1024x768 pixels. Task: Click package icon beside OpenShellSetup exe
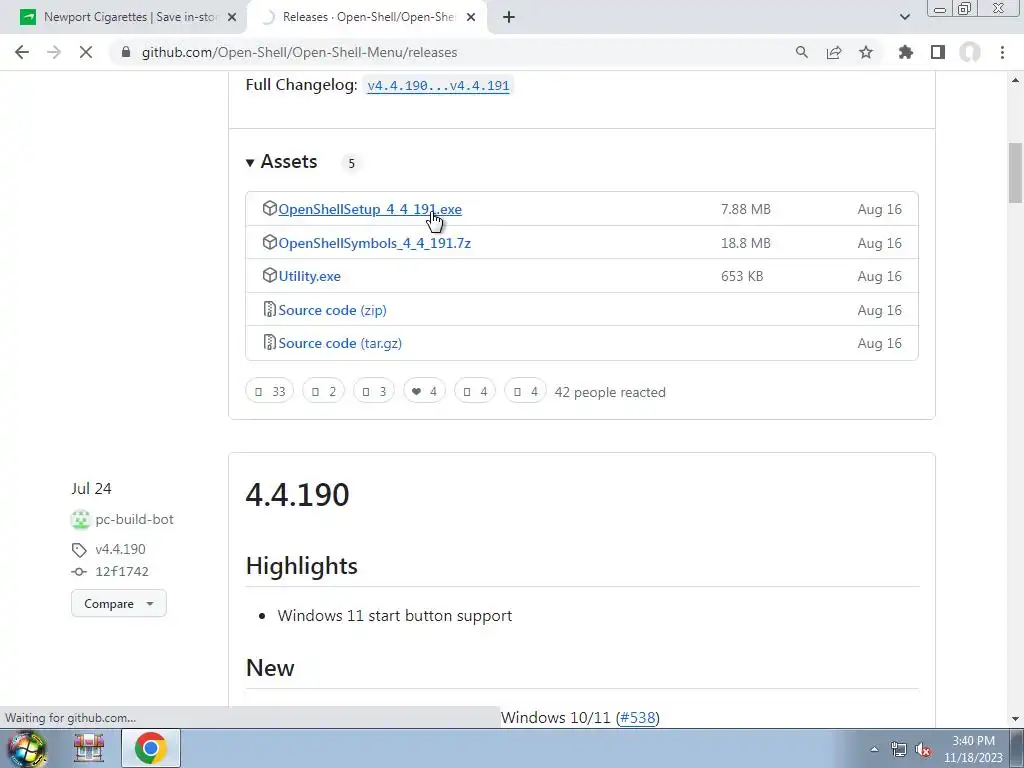(269, 208)
